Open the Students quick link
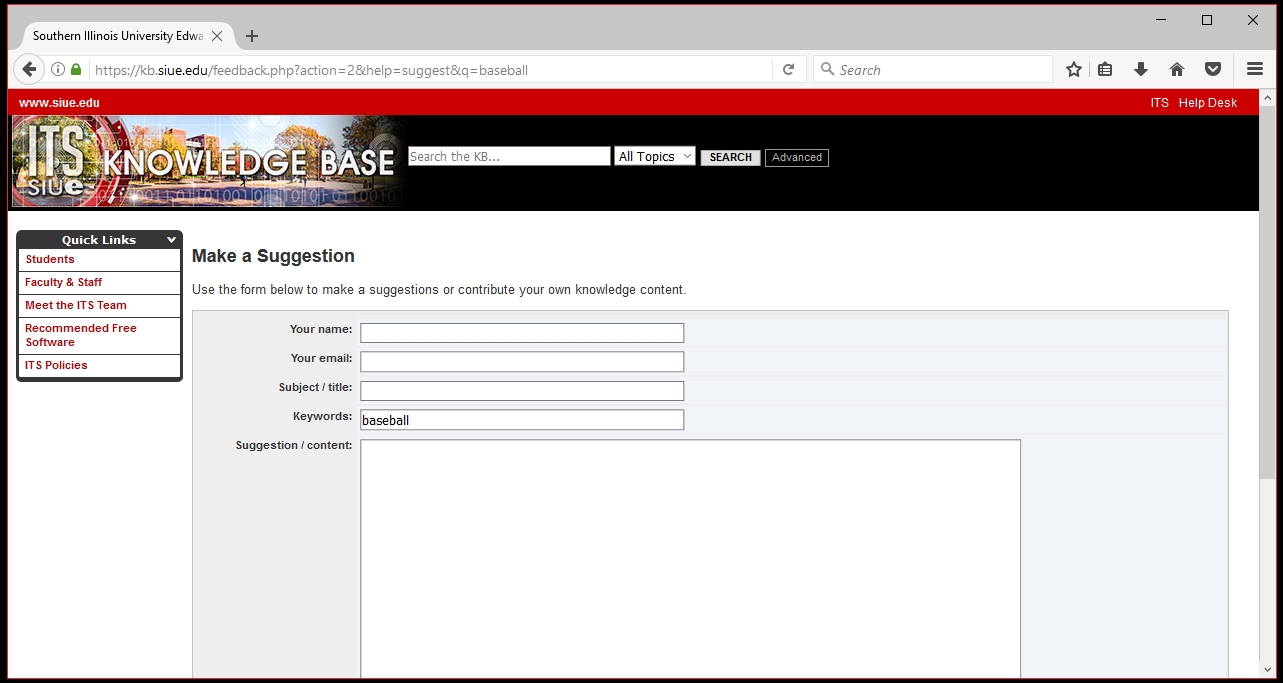This screenshot has height=683, width=1283. pos(50,260)
